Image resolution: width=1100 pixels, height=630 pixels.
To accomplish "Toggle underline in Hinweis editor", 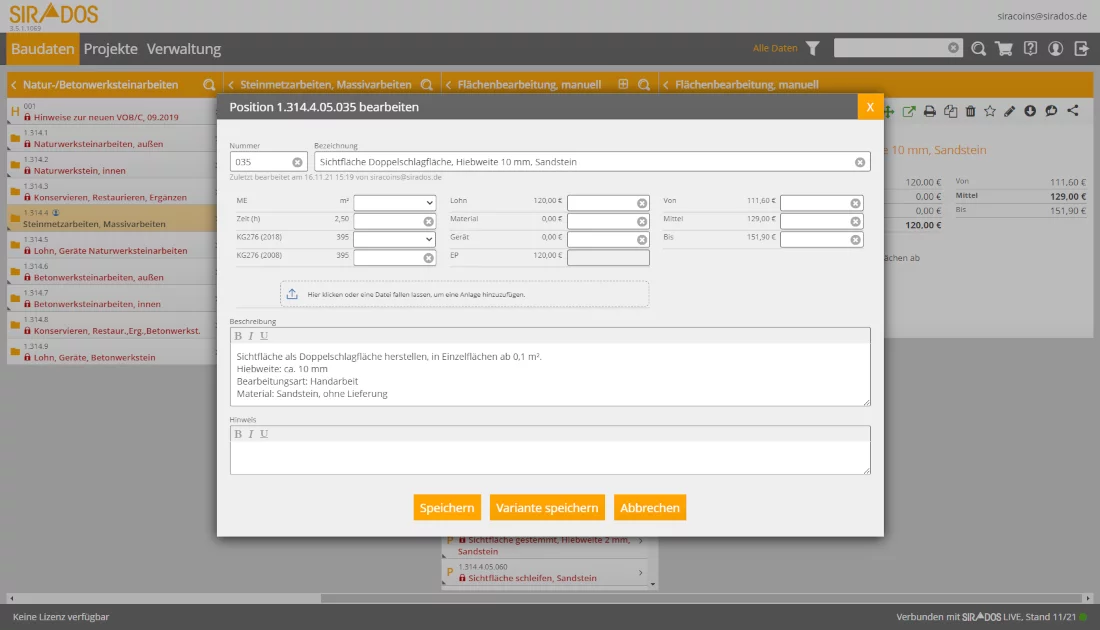I will click(263, 434).
